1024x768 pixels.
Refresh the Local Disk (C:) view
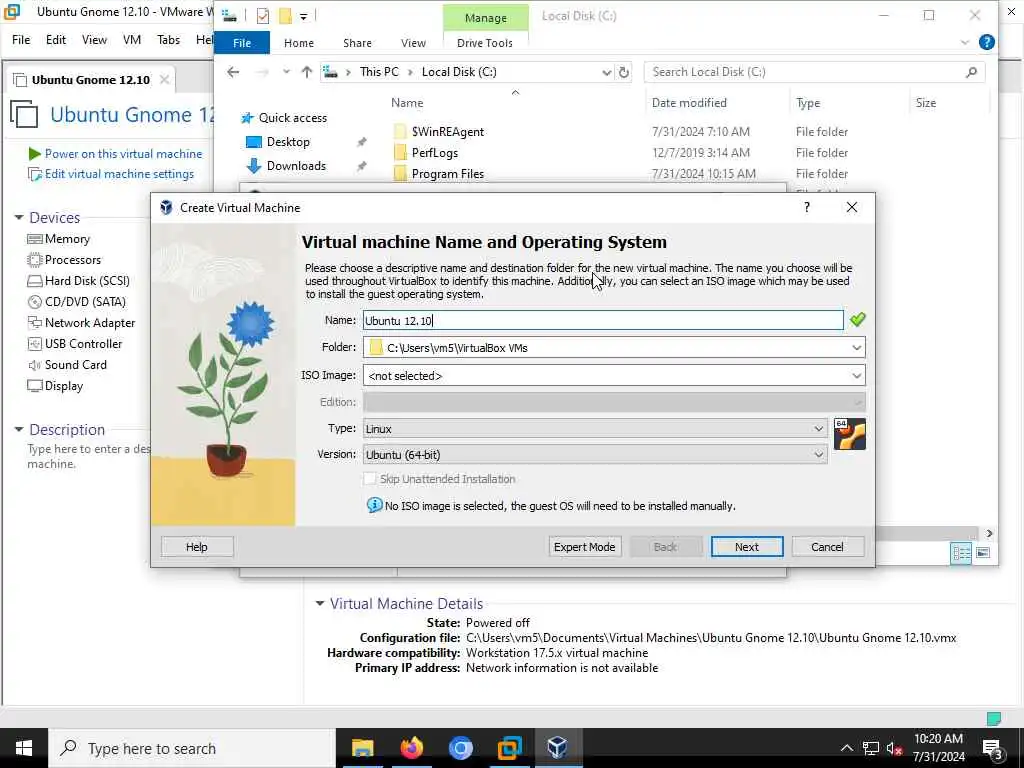click(x=624, y=72)
